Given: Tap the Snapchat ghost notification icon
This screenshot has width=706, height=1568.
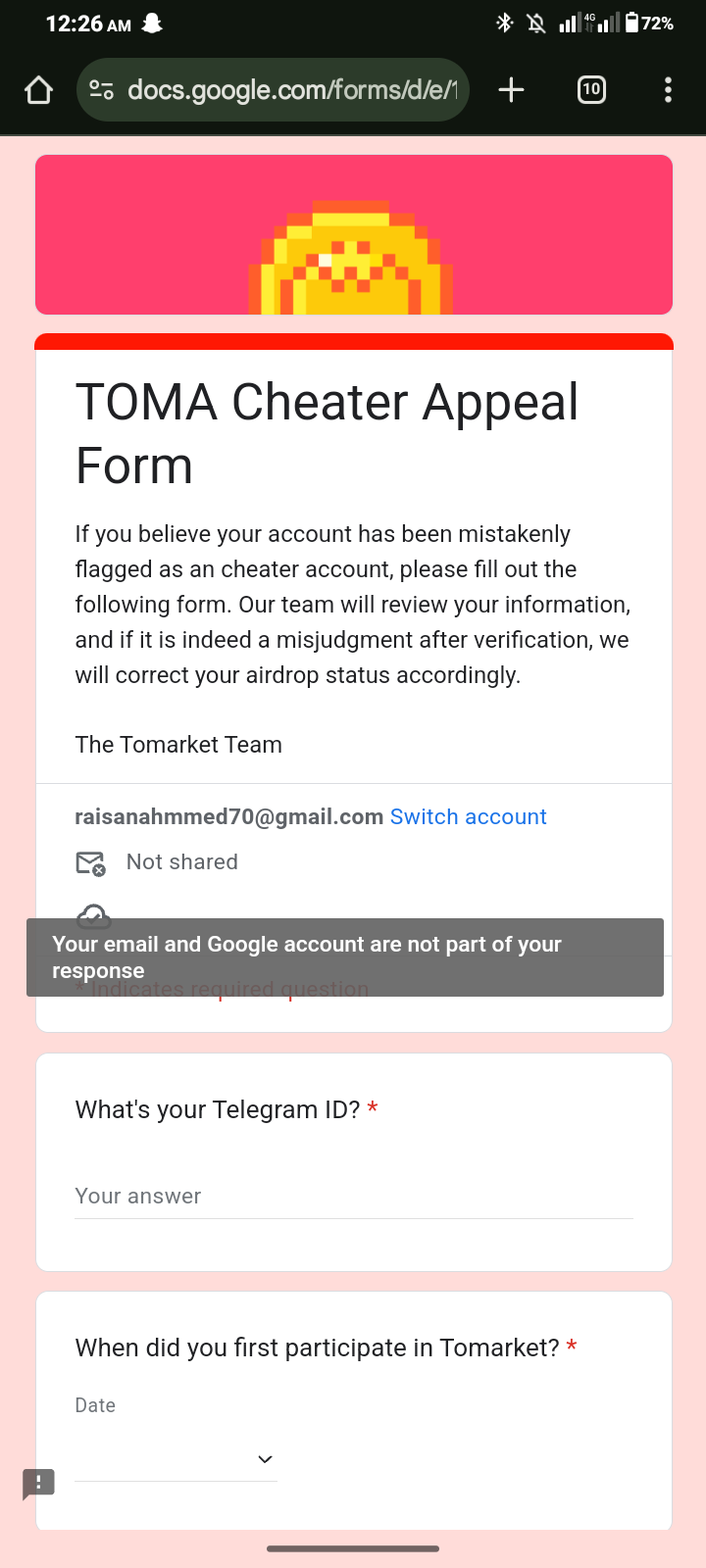Looking at the screenshot, I should tap(152, 23).
